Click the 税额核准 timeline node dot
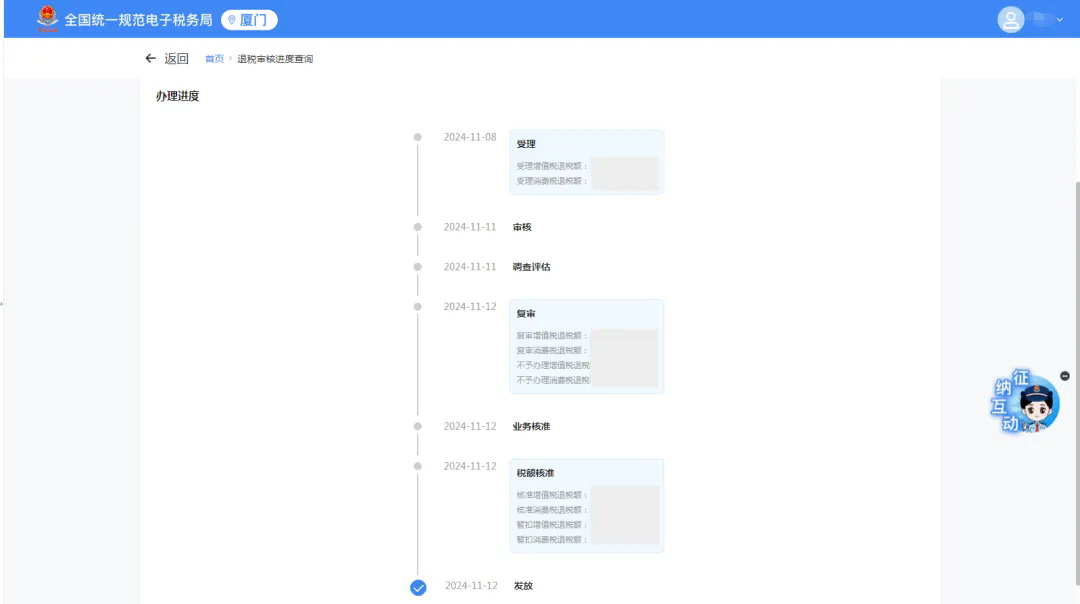The height and width of the screenshot is (604, 1080). pyautogui.click(x=418, y=466)
